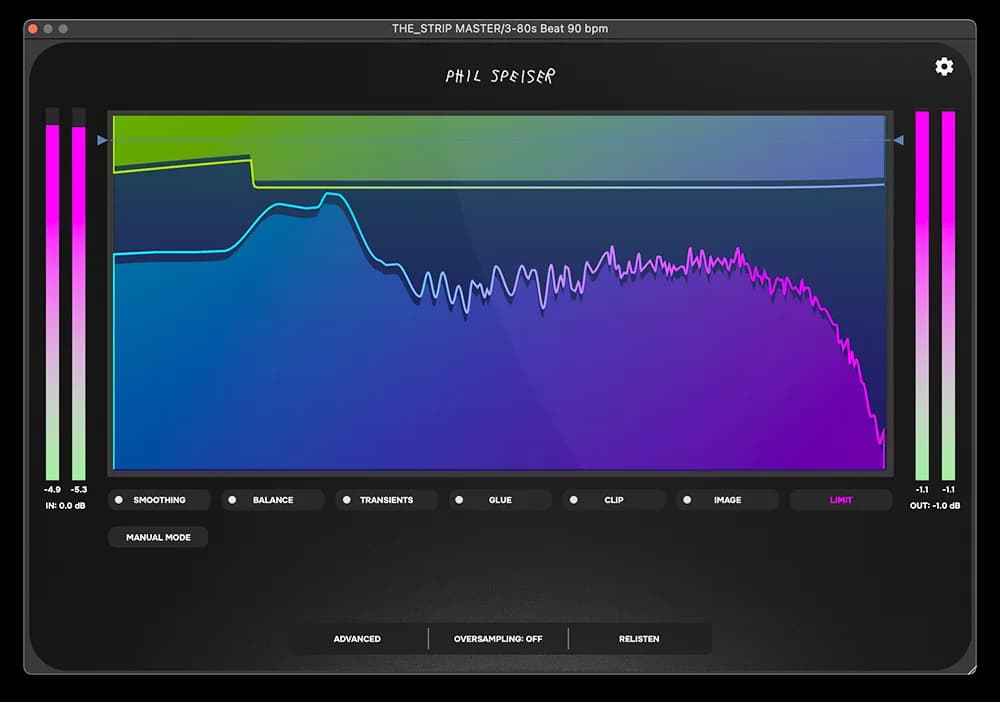Image resolution: width=1000 pixels, height=702 pixels.
Task: Toggle the LIMIT module
Action: click(x=841, y=500)
